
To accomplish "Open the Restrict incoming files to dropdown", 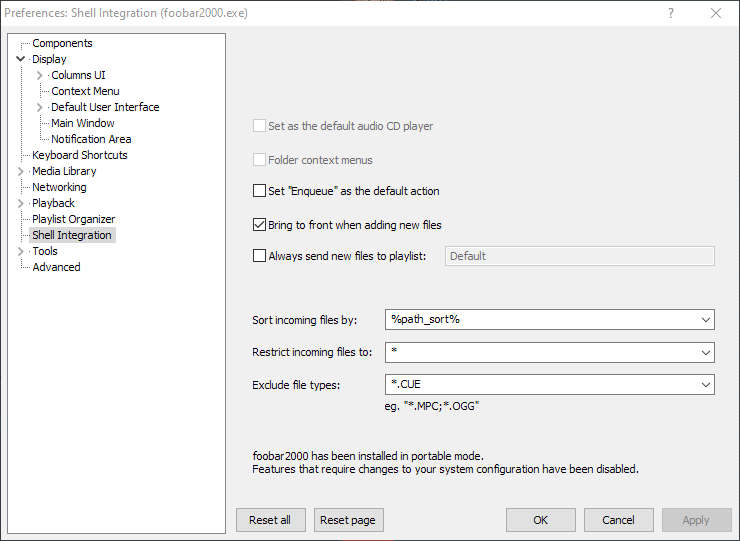I will tap(706, 352).
